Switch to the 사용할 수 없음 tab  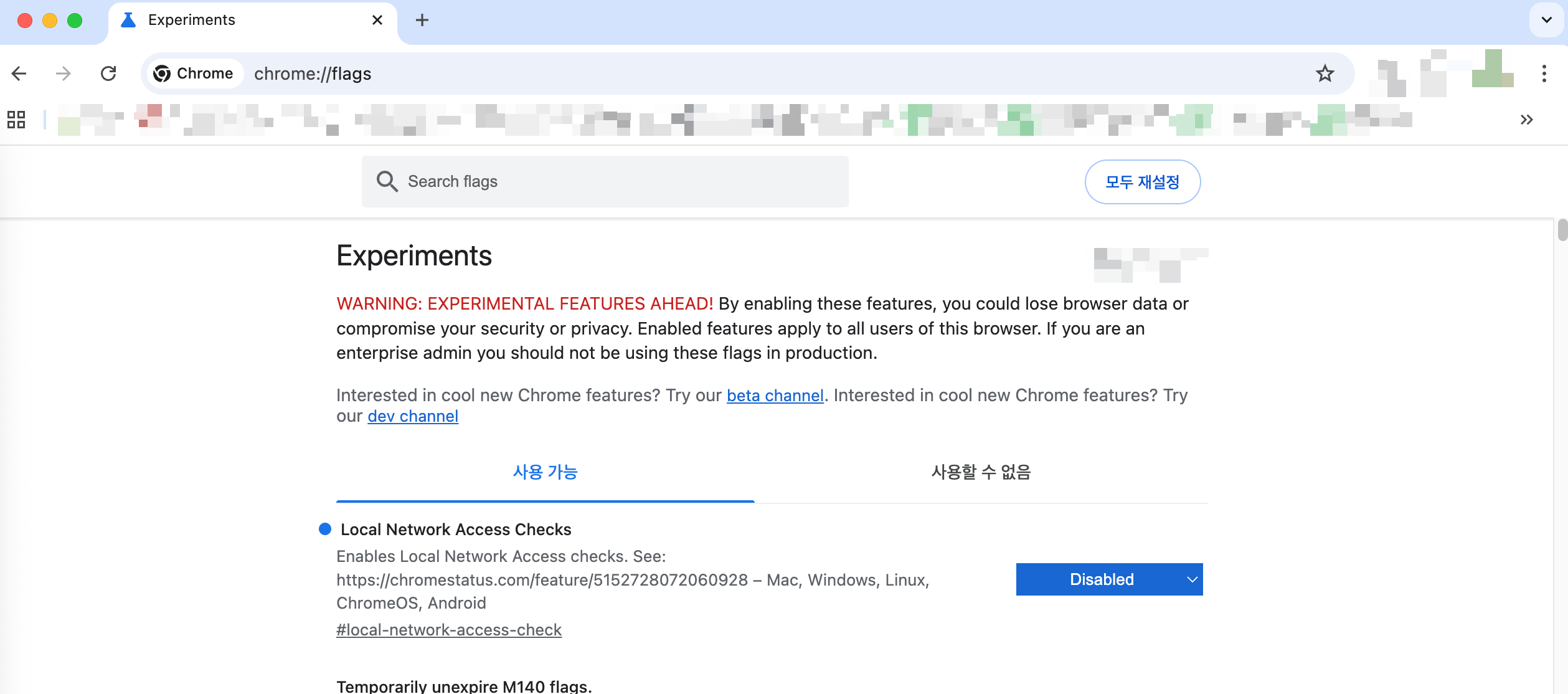click(x=981, y=472)
